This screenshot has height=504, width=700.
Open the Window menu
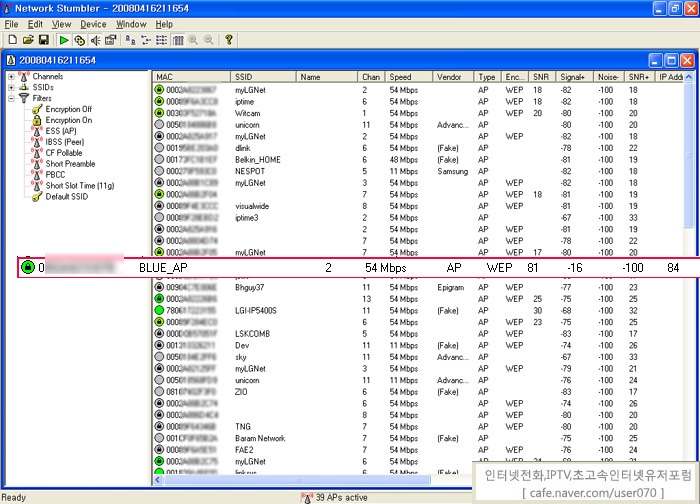(131, 24)
